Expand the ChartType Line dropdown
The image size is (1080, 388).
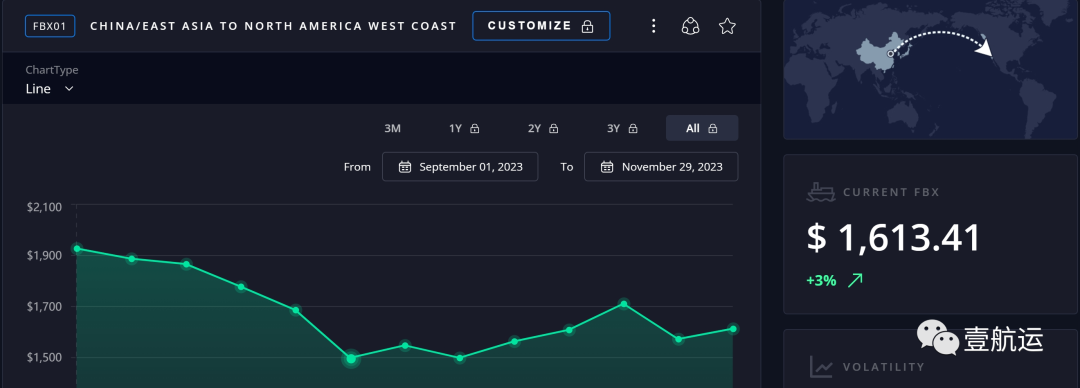coord(50,89)
